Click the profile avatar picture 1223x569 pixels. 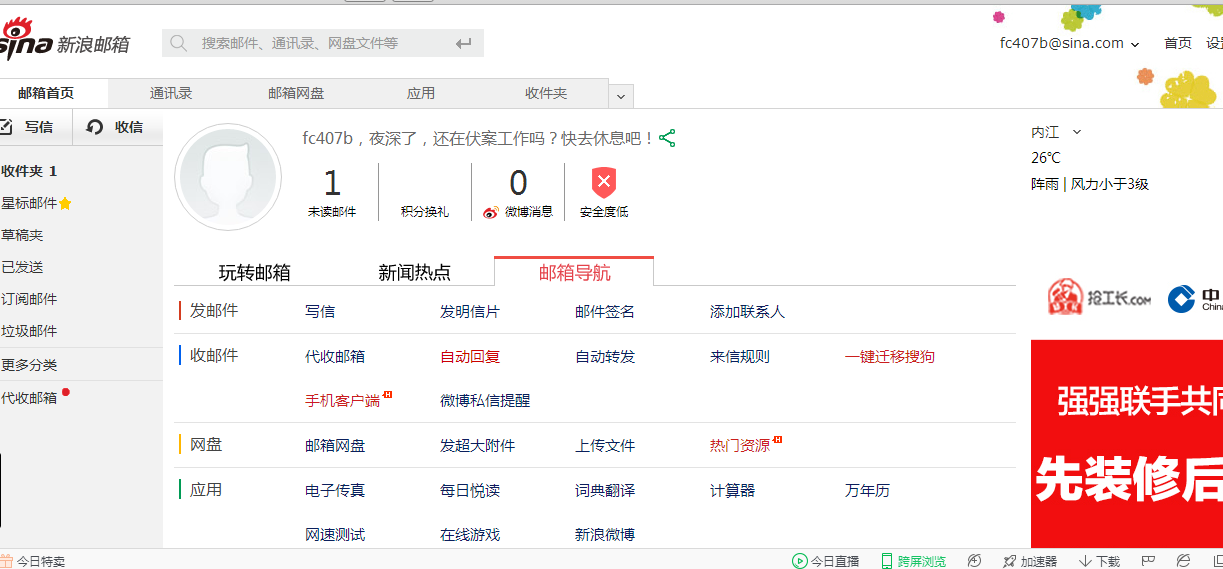(x=228, y=178)
